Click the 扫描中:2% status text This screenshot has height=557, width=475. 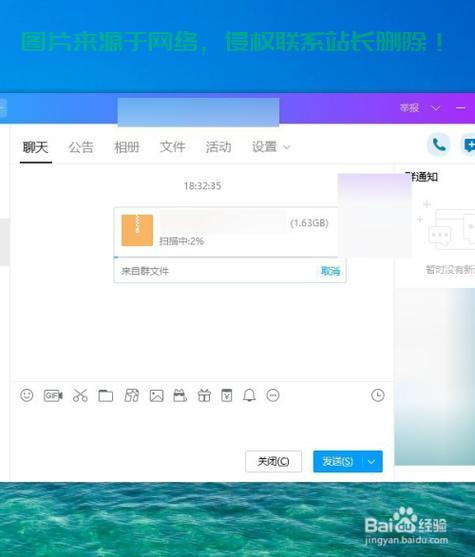(182, 241)
